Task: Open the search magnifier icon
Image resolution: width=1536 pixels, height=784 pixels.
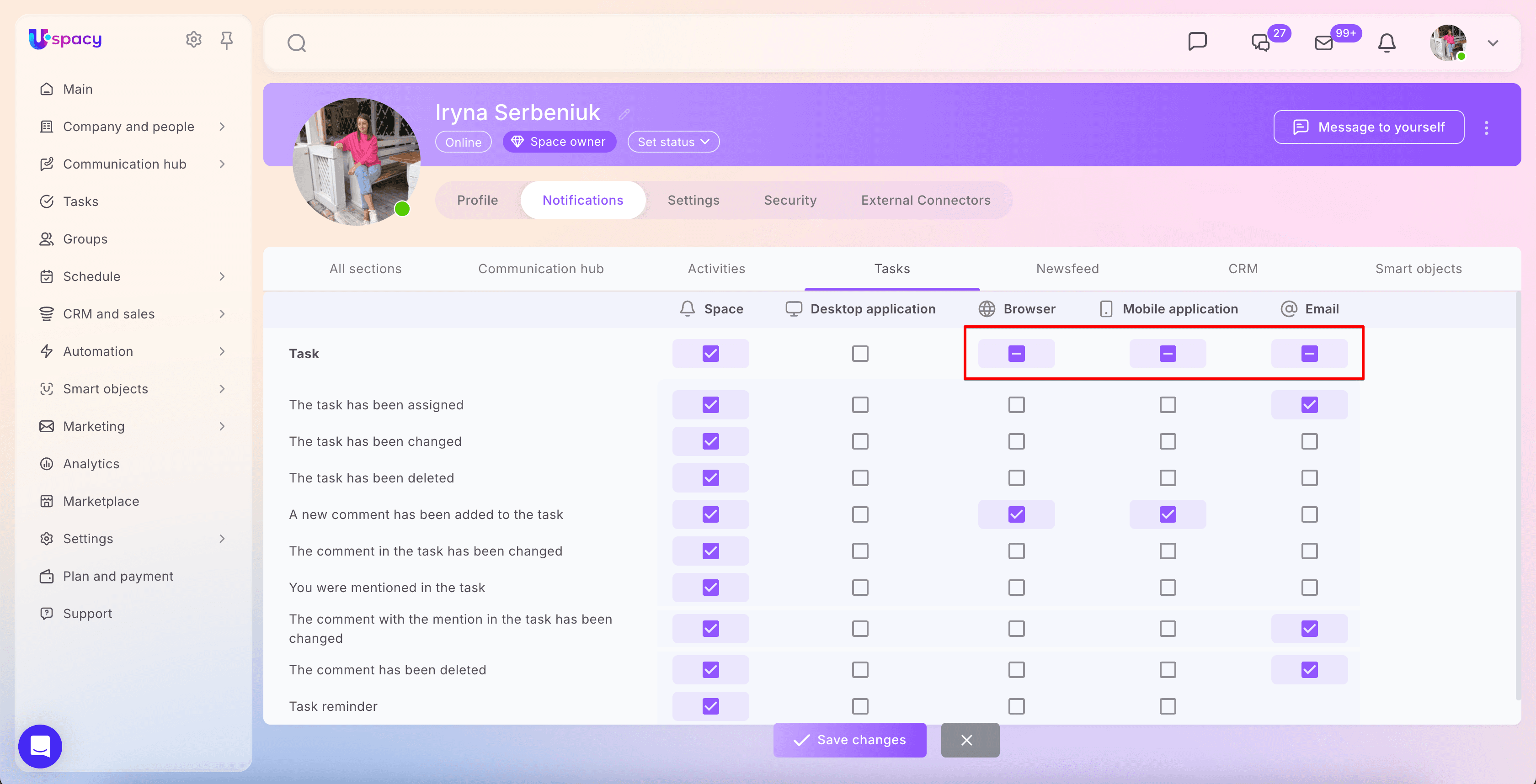Action: (296, 43)
